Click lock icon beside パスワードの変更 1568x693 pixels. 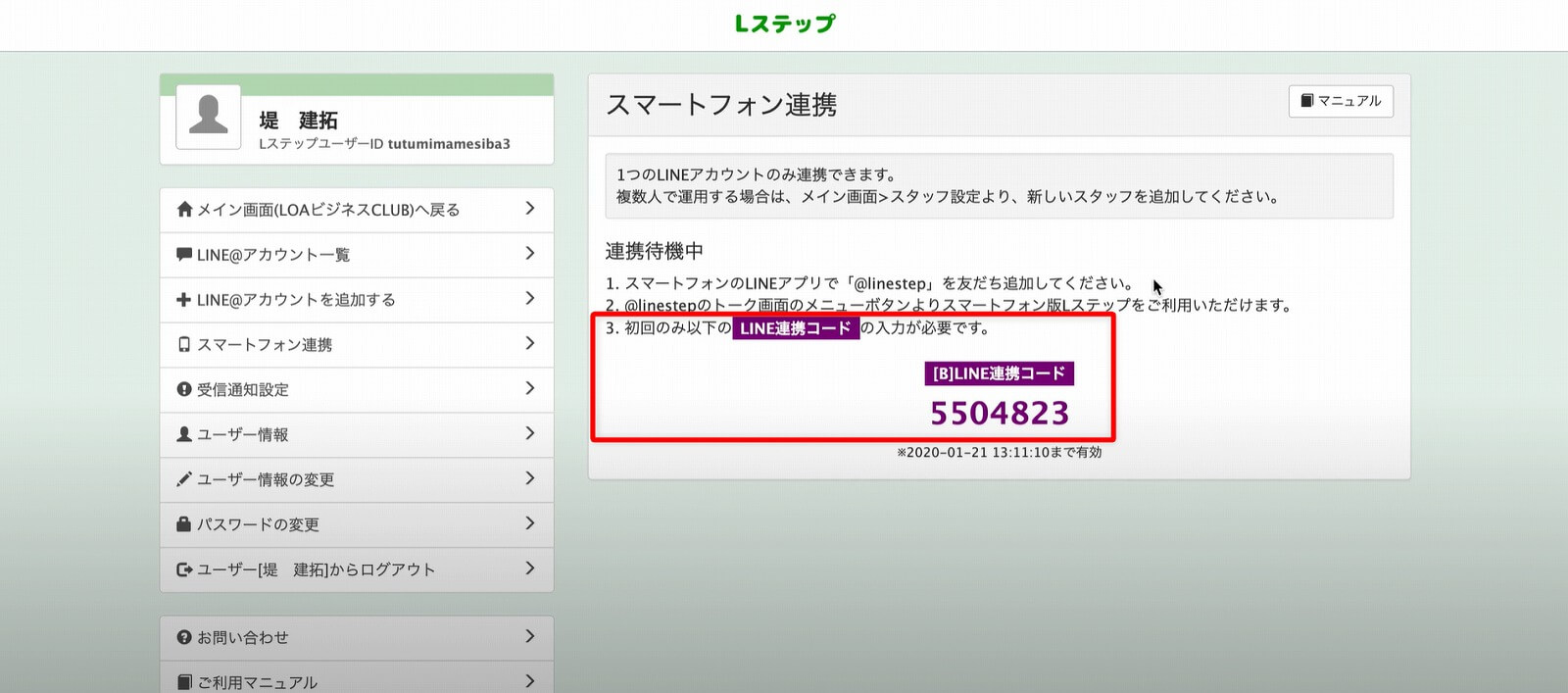(x=184, y=523)
